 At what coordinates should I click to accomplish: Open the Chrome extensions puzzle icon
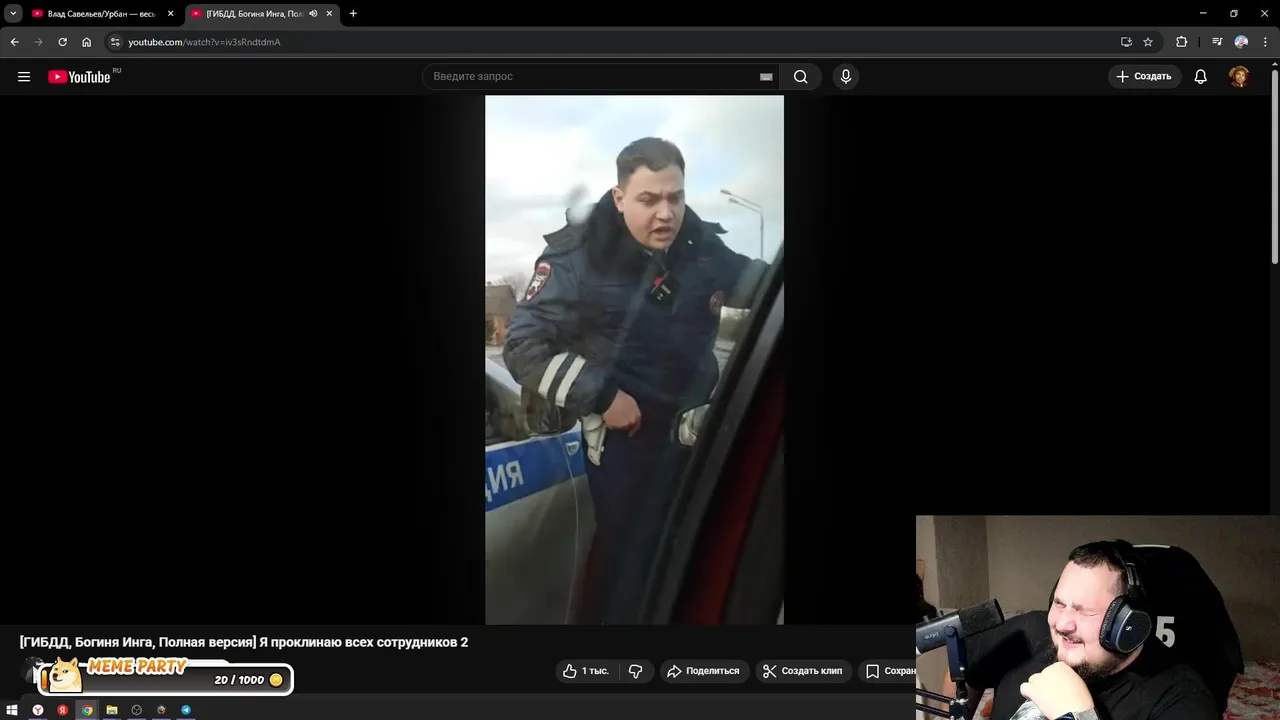(1182, 42)
